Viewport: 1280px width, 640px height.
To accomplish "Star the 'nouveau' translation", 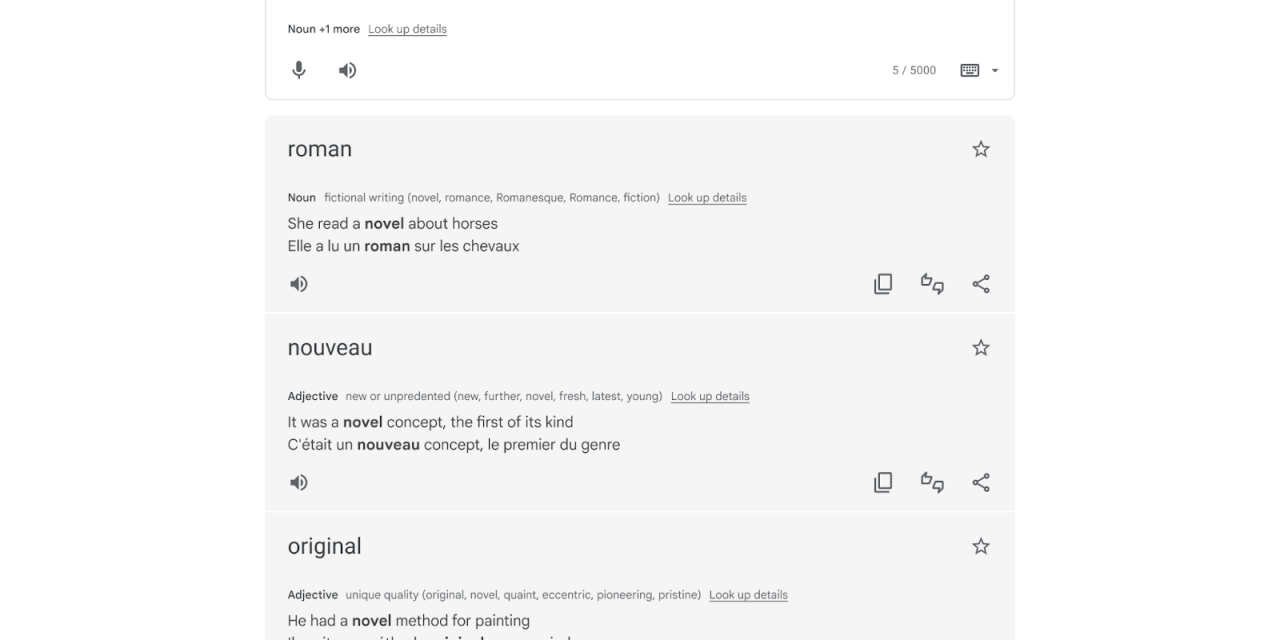I will (981, 348).
